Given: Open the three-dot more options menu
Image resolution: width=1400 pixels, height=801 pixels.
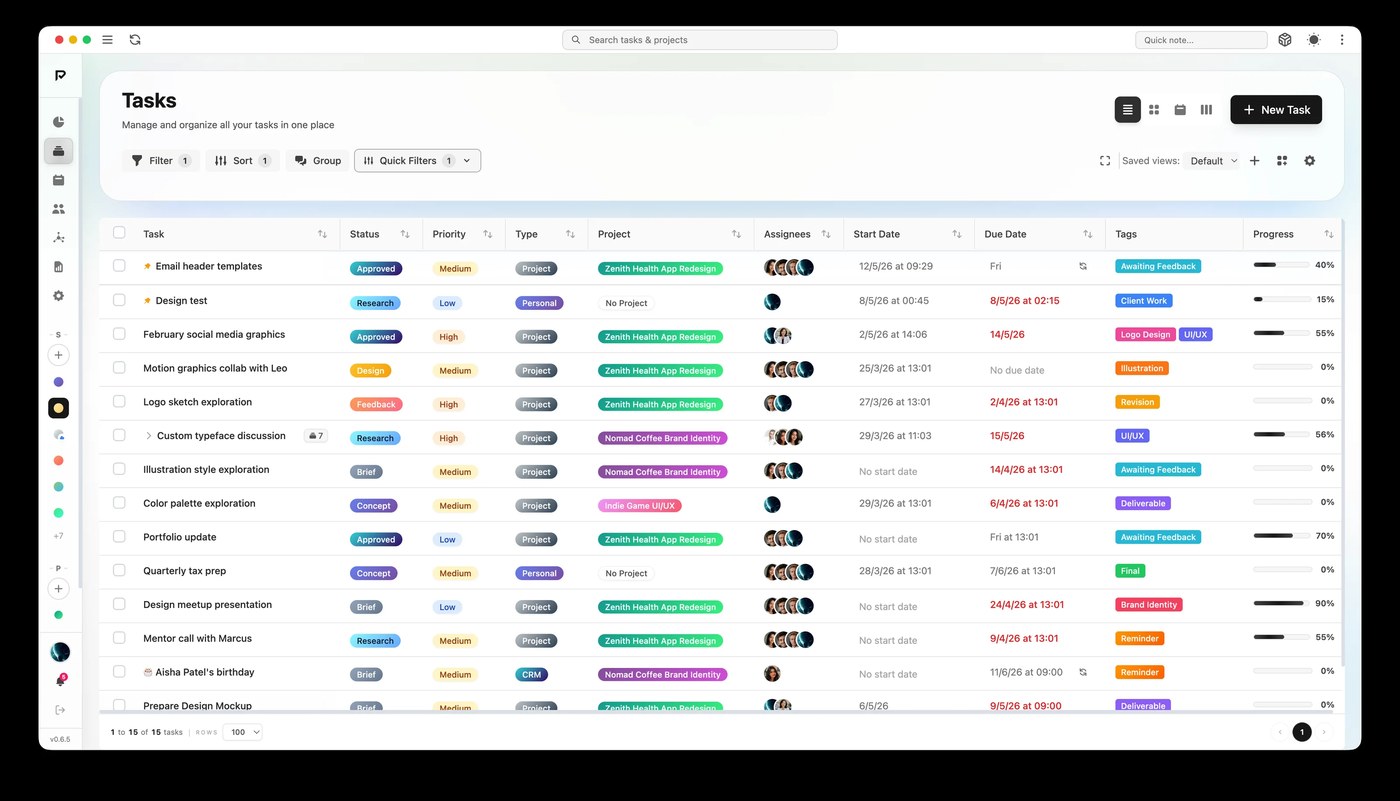Looking at the screenshot, I should pos(1342,40).
